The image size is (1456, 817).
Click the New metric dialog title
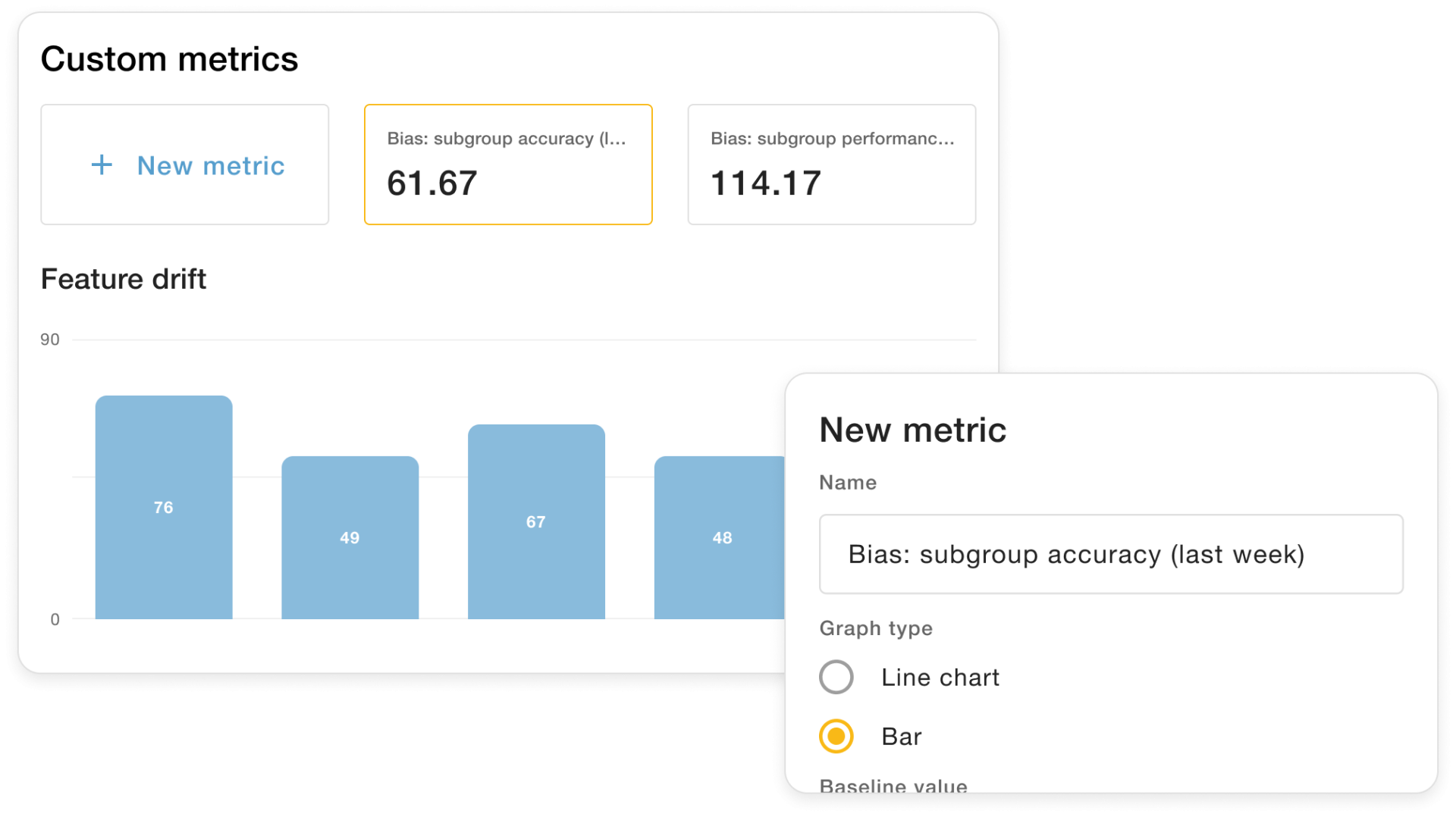pyautogui.click(x=913, y=430)
